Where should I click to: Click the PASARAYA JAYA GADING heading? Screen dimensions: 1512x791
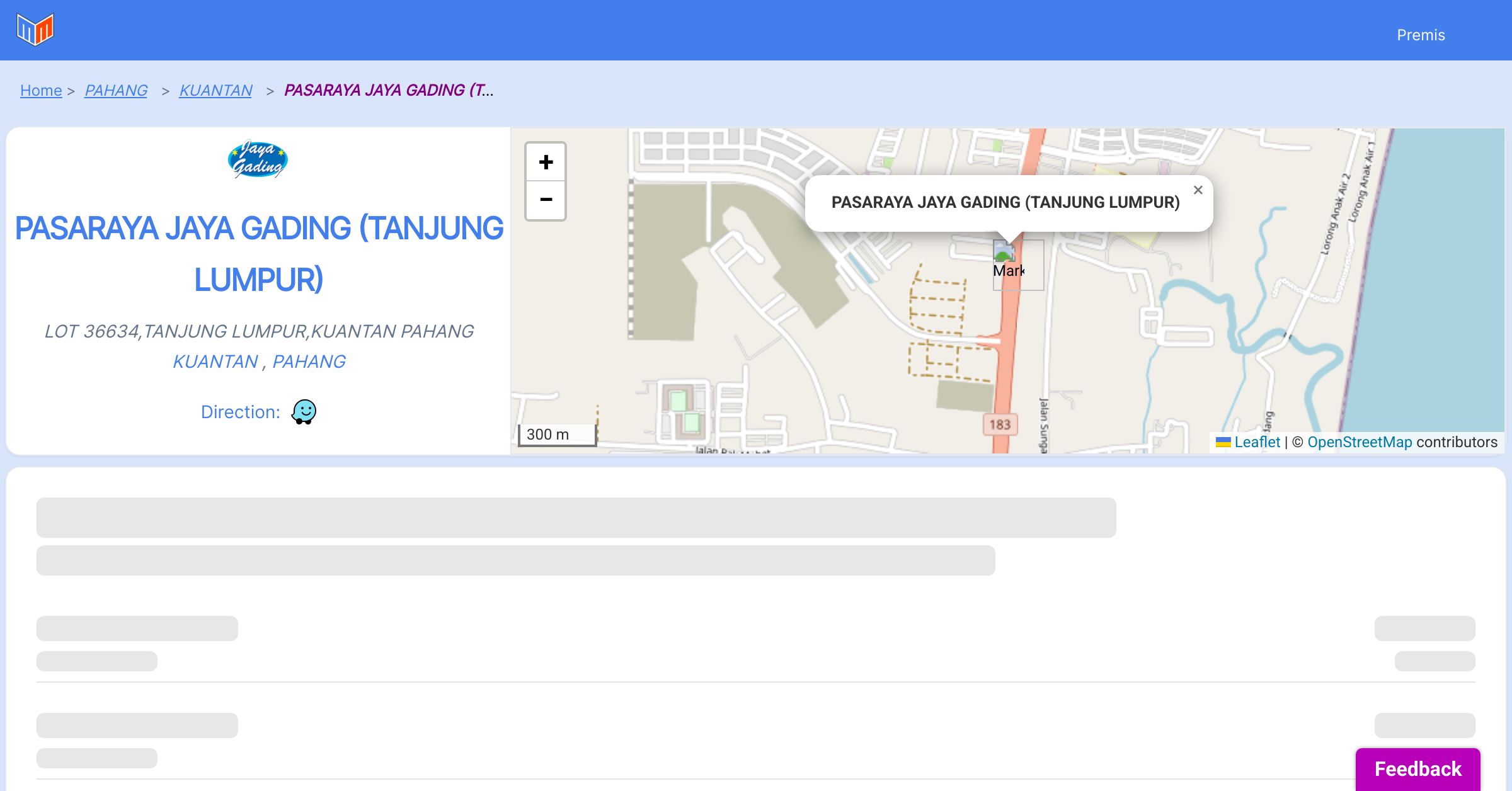tap(259, 254)
